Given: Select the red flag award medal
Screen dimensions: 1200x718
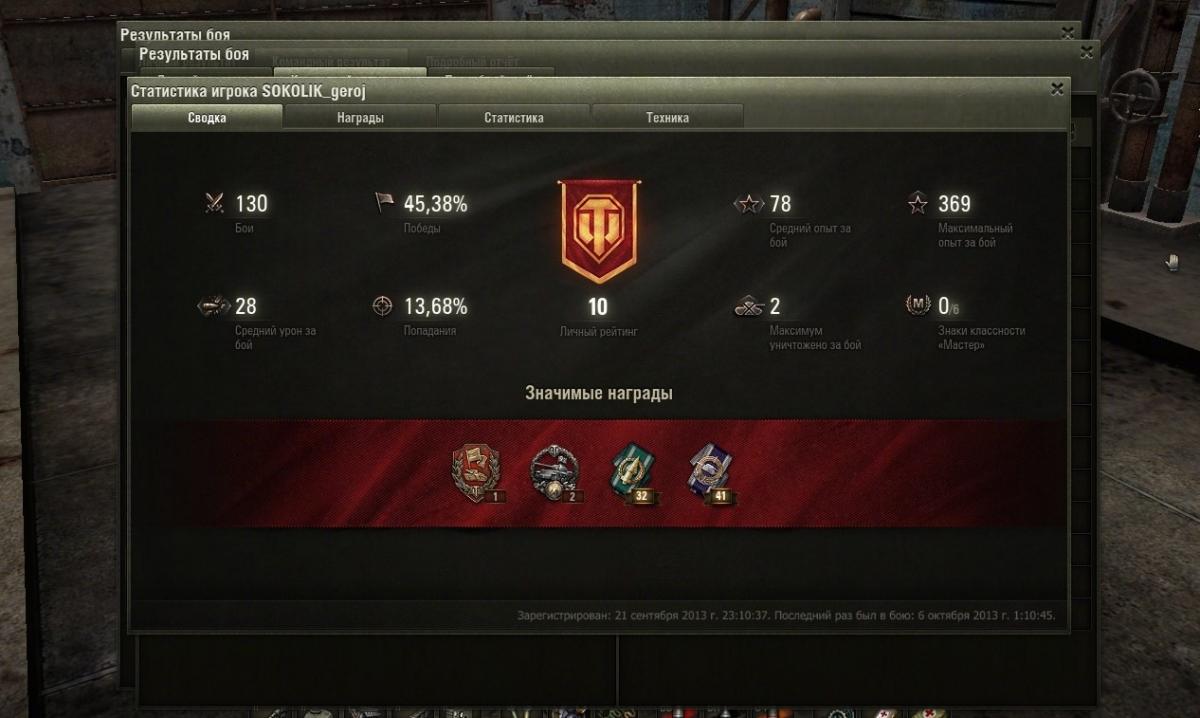Looking at the screenshot, I should tap(478, 472).
